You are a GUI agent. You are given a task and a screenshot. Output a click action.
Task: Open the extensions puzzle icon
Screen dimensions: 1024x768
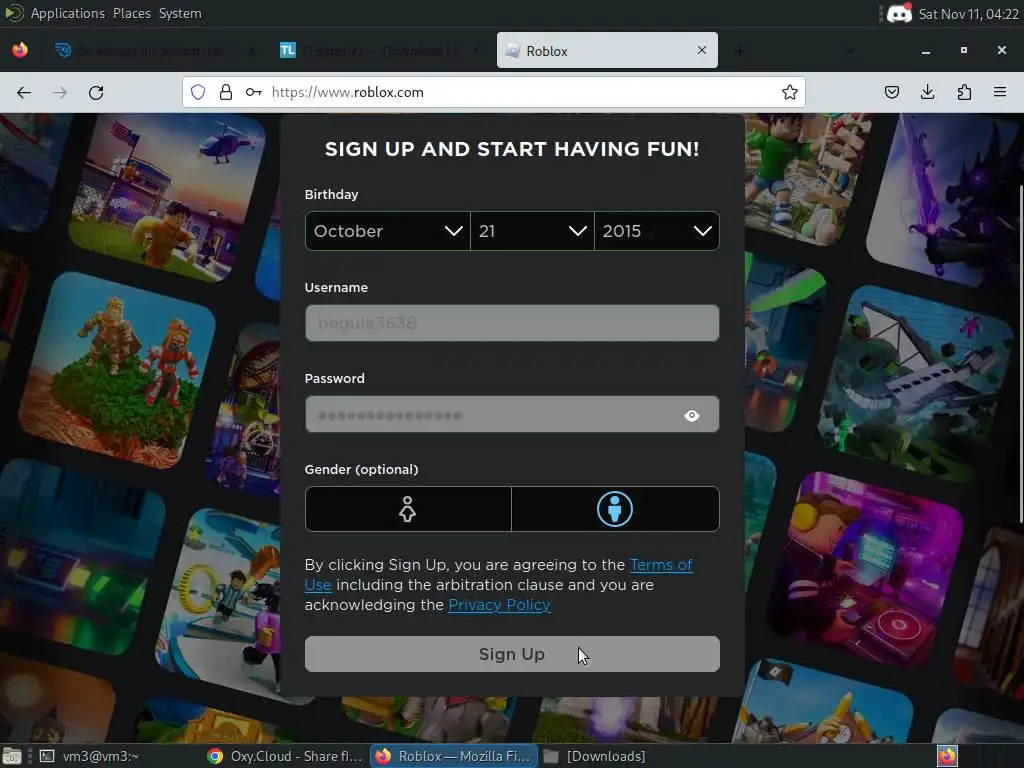tap(964, 92)
